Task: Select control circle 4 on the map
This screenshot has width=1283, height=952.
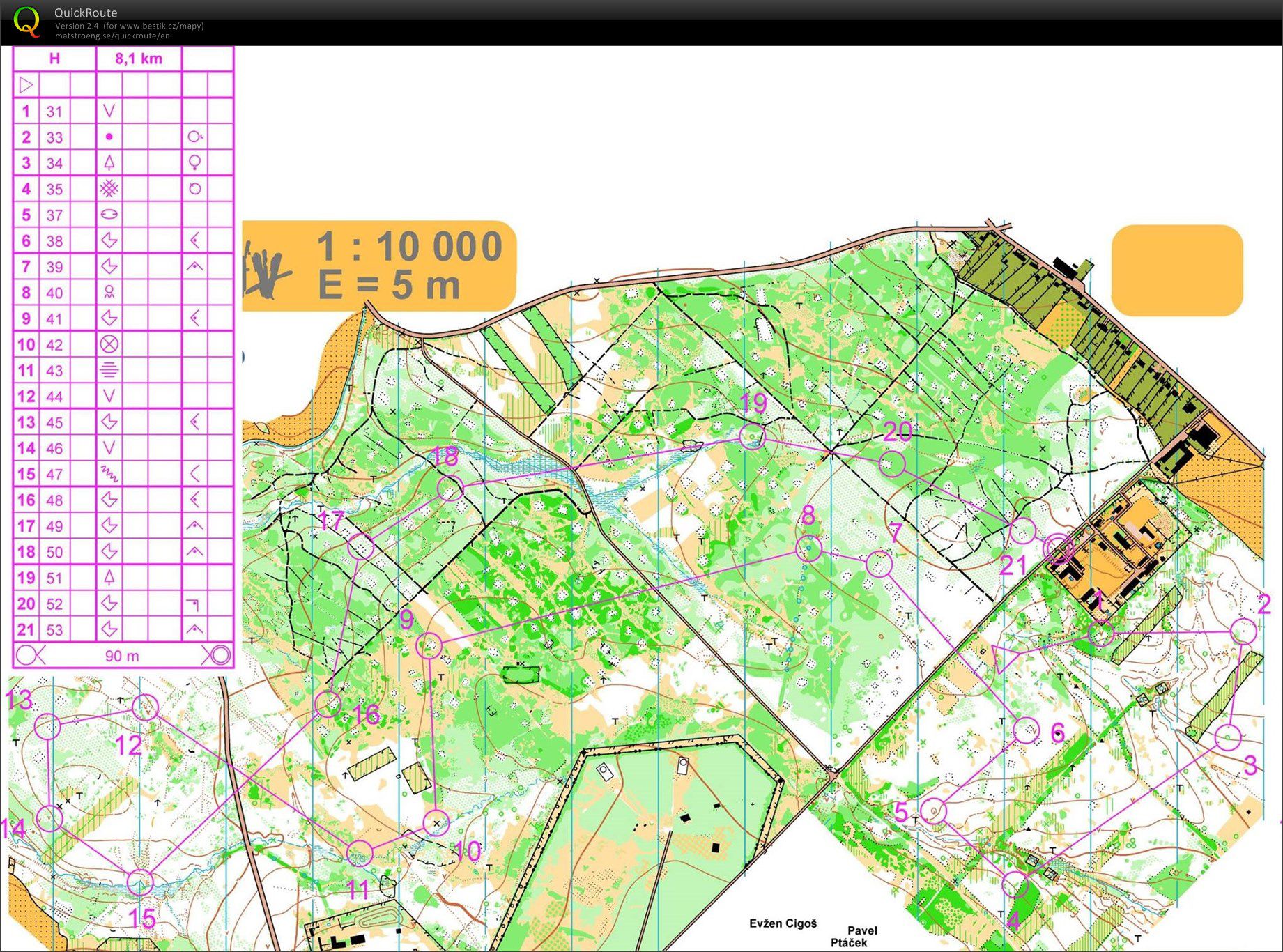Action: click(1015, 885)
